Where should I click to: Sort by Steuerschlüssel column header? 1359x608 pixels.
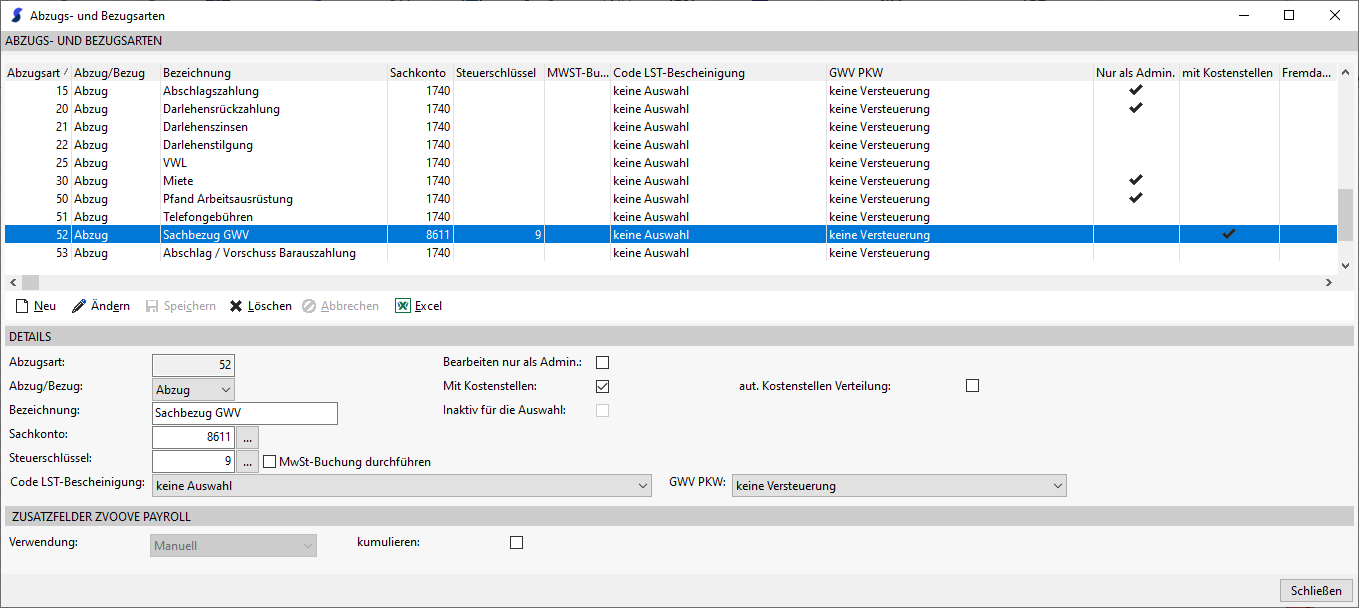click(498, 73)
